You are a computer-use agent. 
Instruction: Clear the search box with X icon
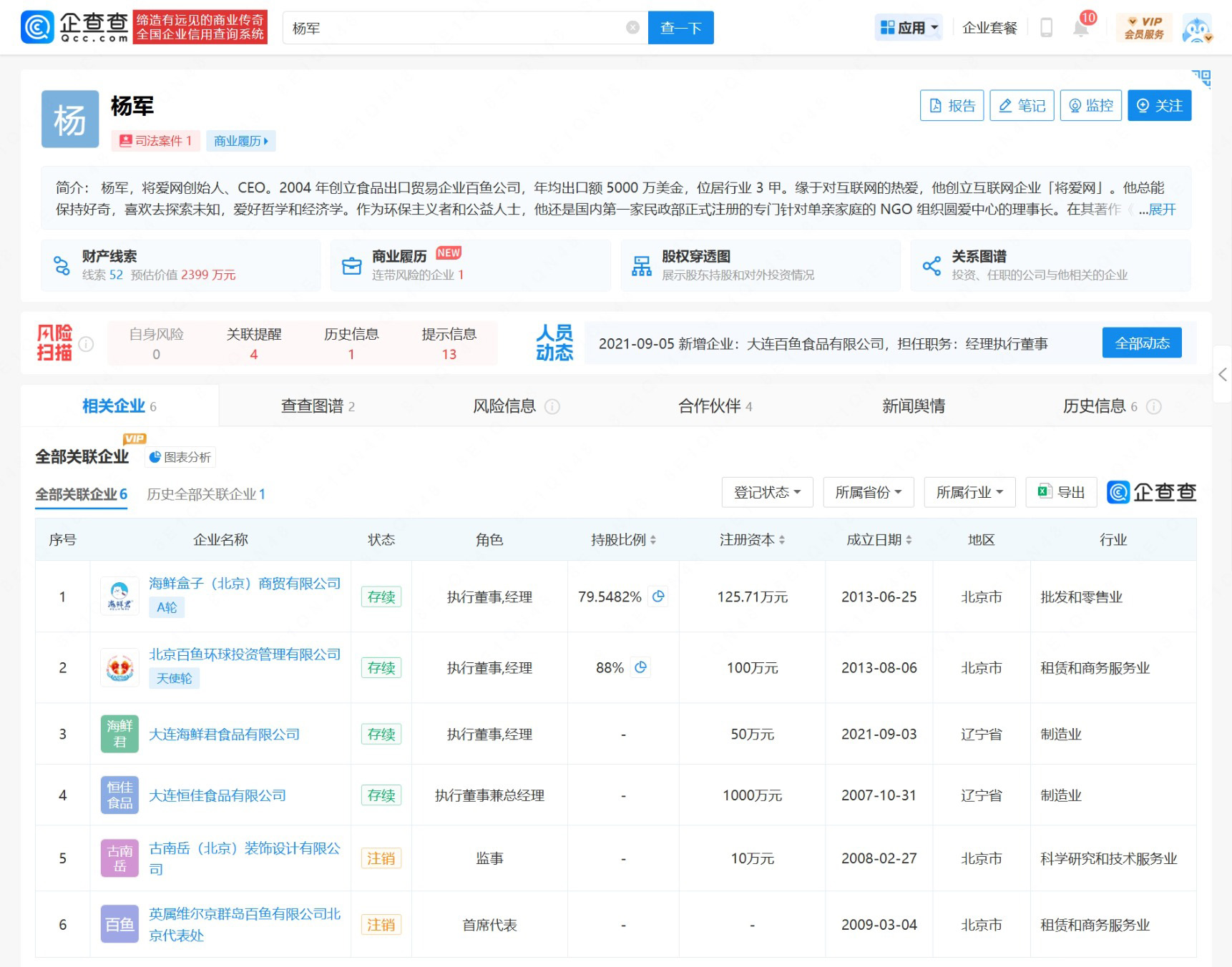(632, 28)
